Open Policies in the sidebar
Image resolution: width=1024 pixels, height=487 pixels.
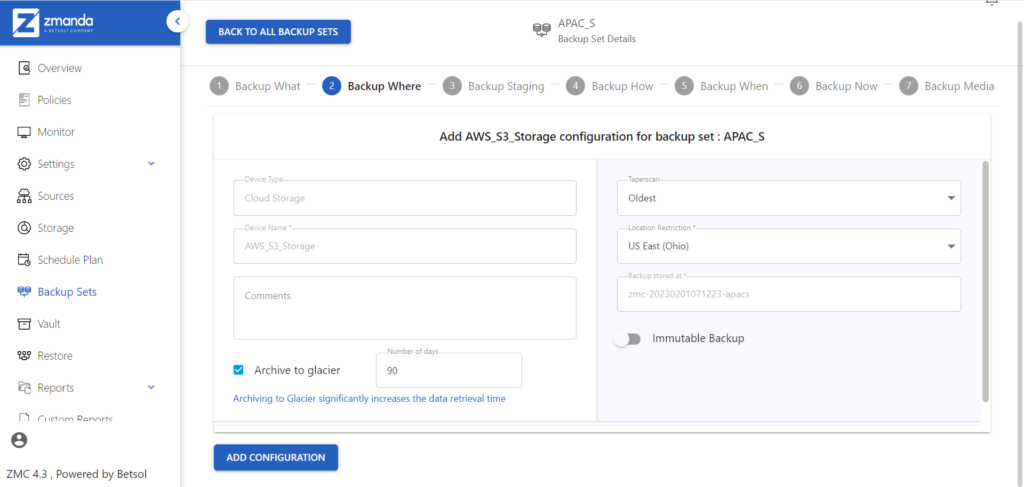click(54, 100)
